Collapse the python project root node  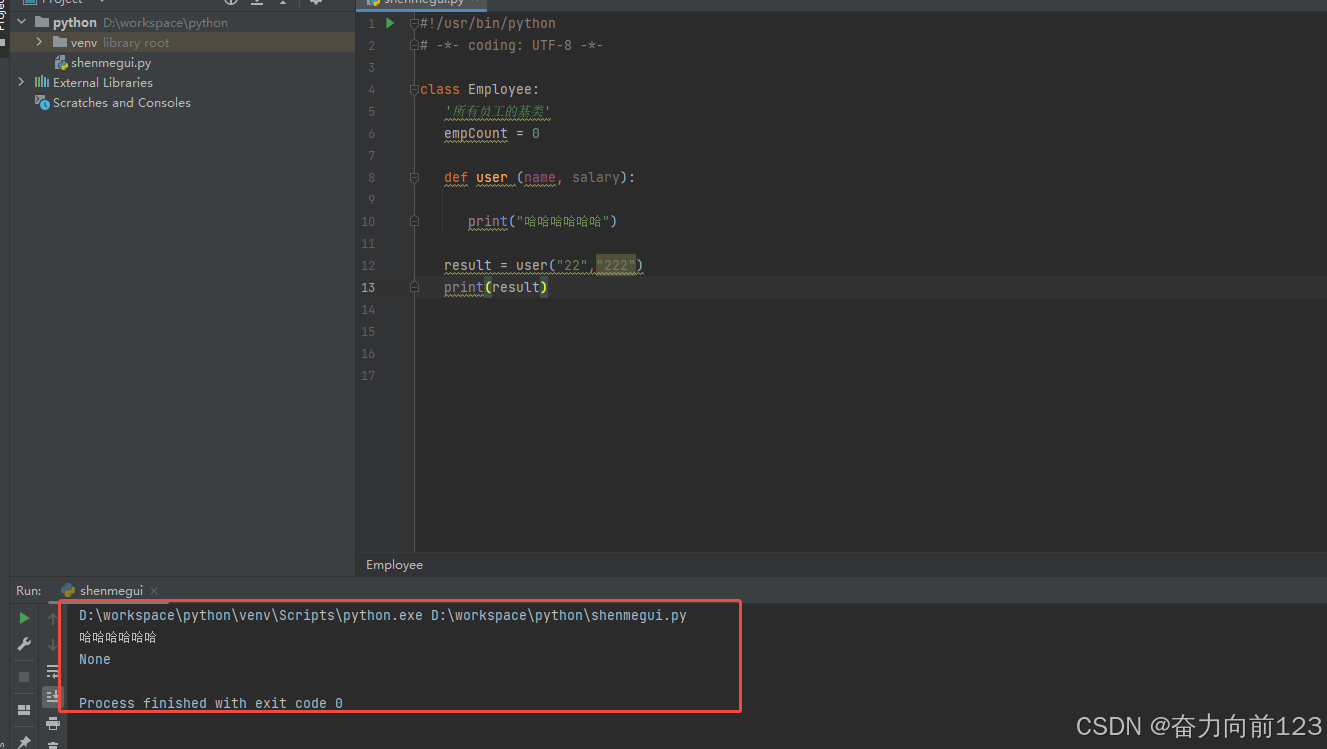point(21,22)
